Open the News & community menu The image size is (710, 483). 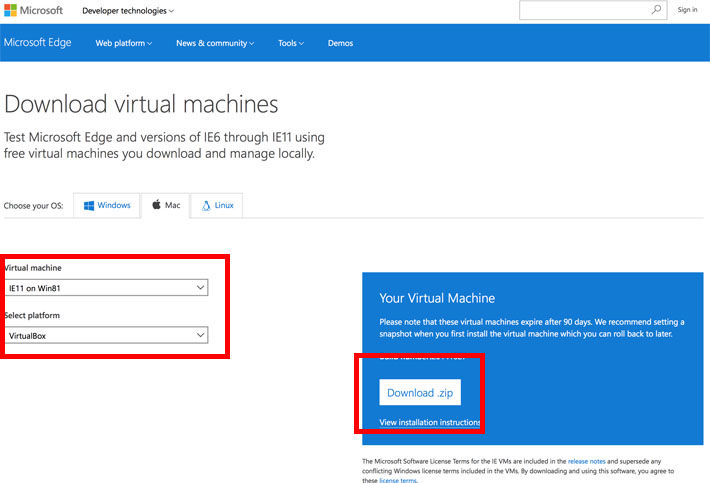[x=214, y=43]
